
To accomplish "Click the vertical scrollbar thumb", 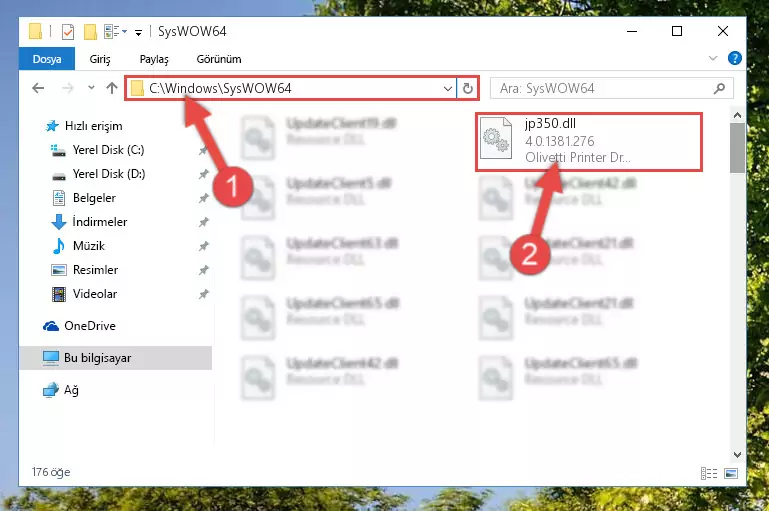I will [737, 148].
